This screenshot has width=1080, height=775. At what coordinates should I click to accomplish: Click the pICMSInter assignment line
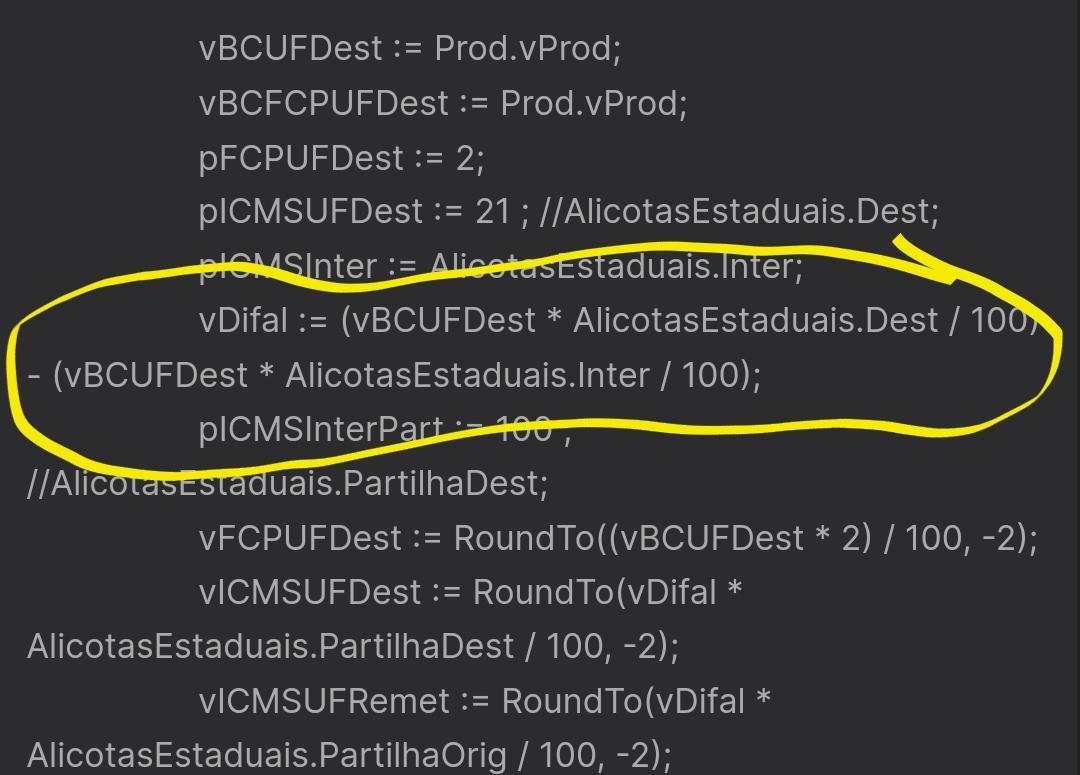(501, 267)
